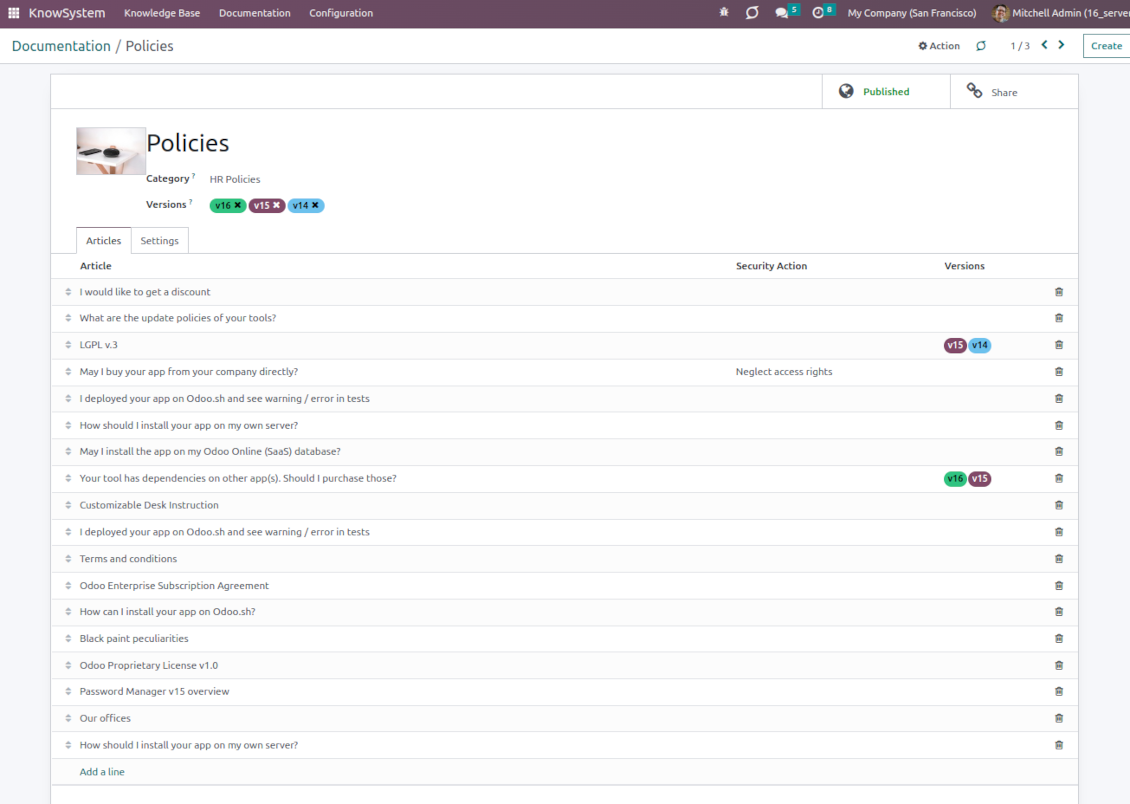1130x804 pixels.
Task: Open the Configuration menu
Action: (x=341, y=13)
